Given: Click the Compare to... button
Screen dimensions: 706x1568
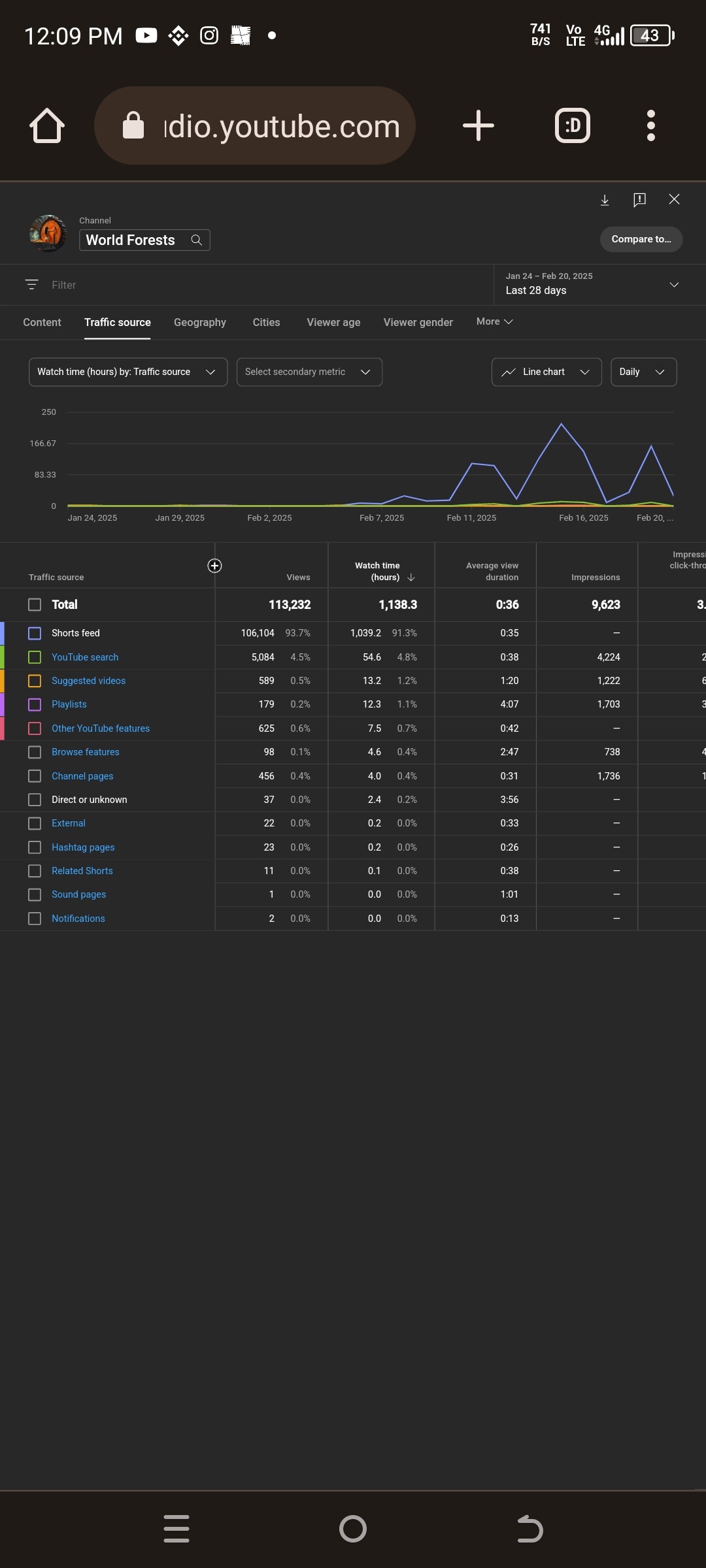Looking at the screenshot, I should 641,239.
